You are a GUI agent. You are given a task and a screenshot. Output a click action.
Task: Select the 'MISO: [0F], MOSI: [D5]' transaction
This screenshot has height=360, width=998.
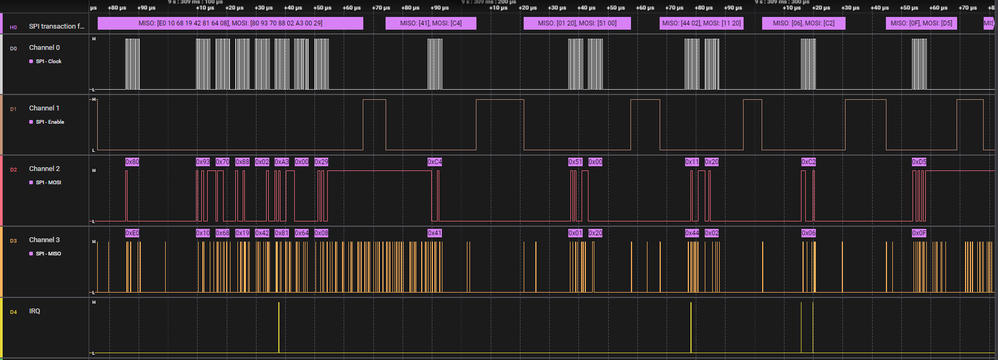click(922, 24)
